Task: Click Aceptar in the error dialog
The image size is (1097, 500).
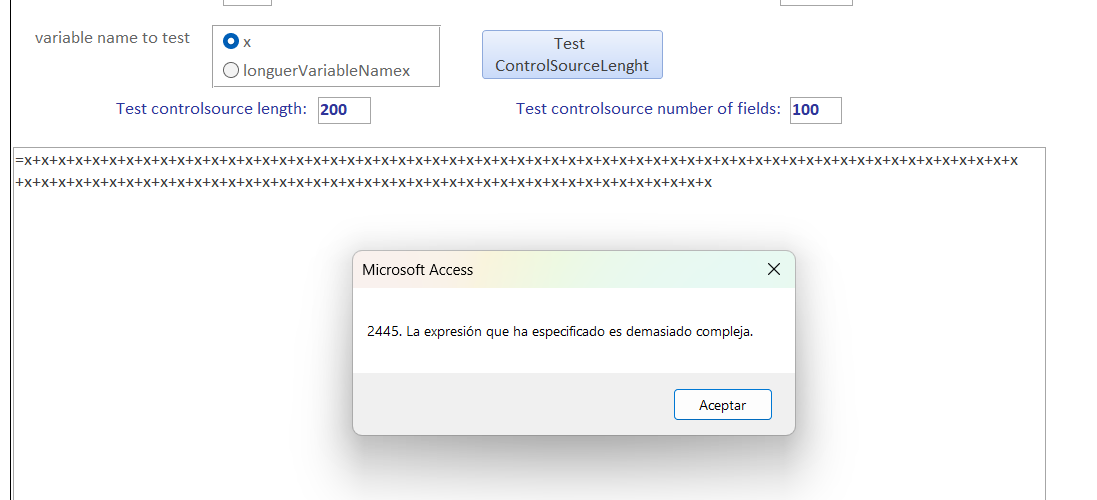Action: pos(722,405)
